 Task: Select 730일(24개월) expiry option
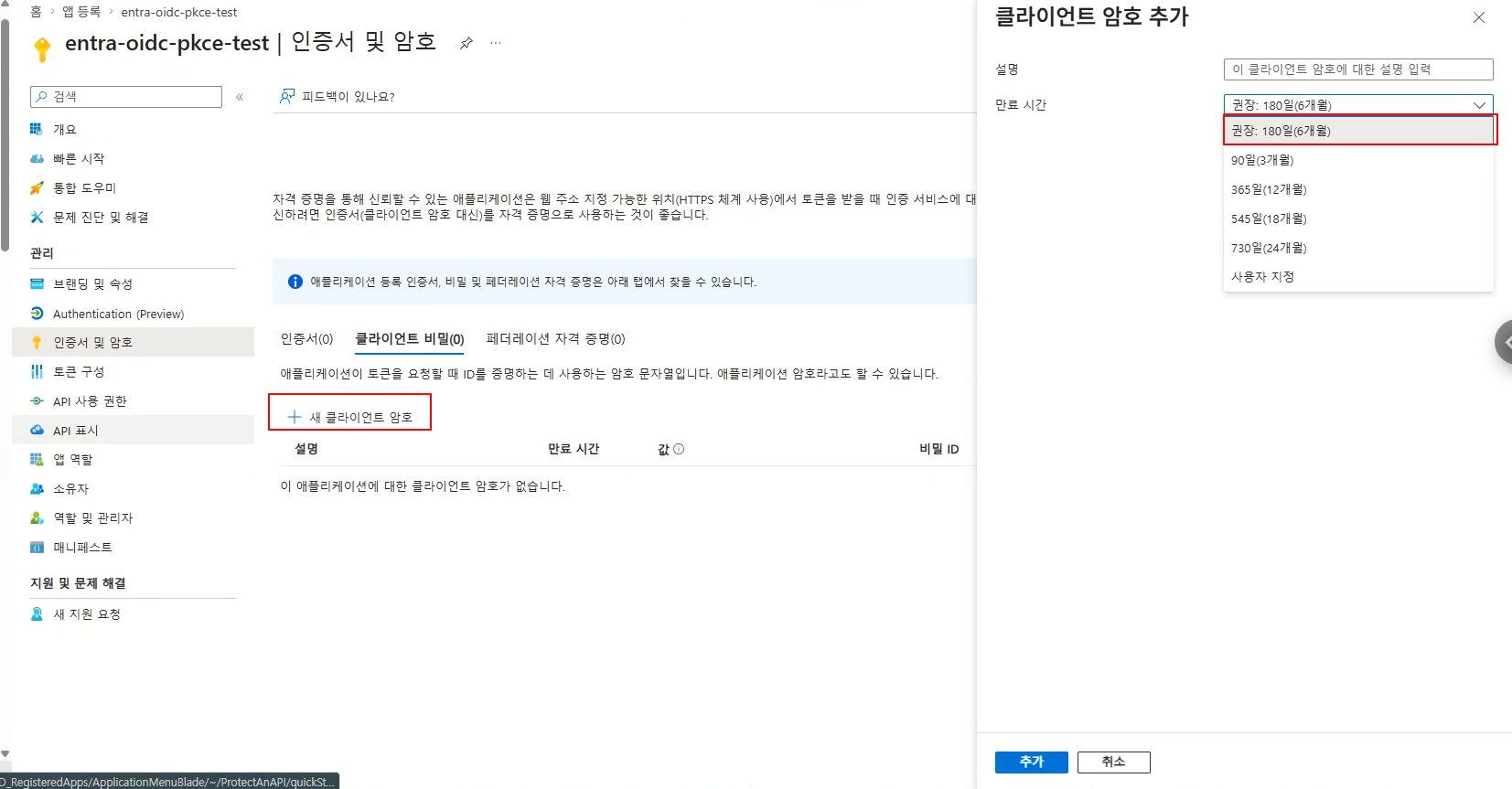point(1358,248)
